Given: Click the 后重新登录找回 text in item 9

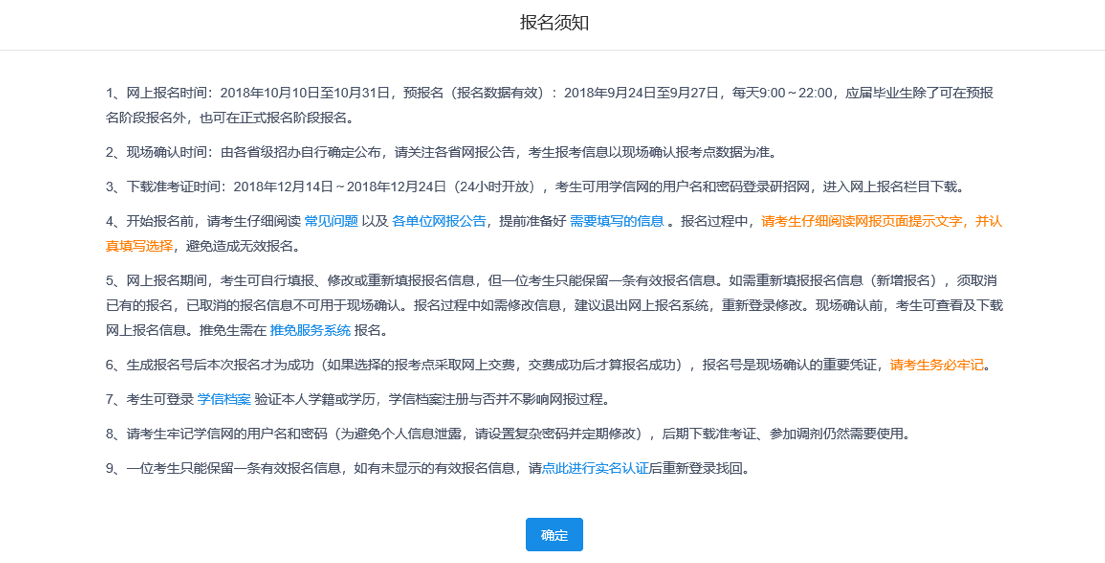Looking at the screenshot, I should tap(698, 467).
